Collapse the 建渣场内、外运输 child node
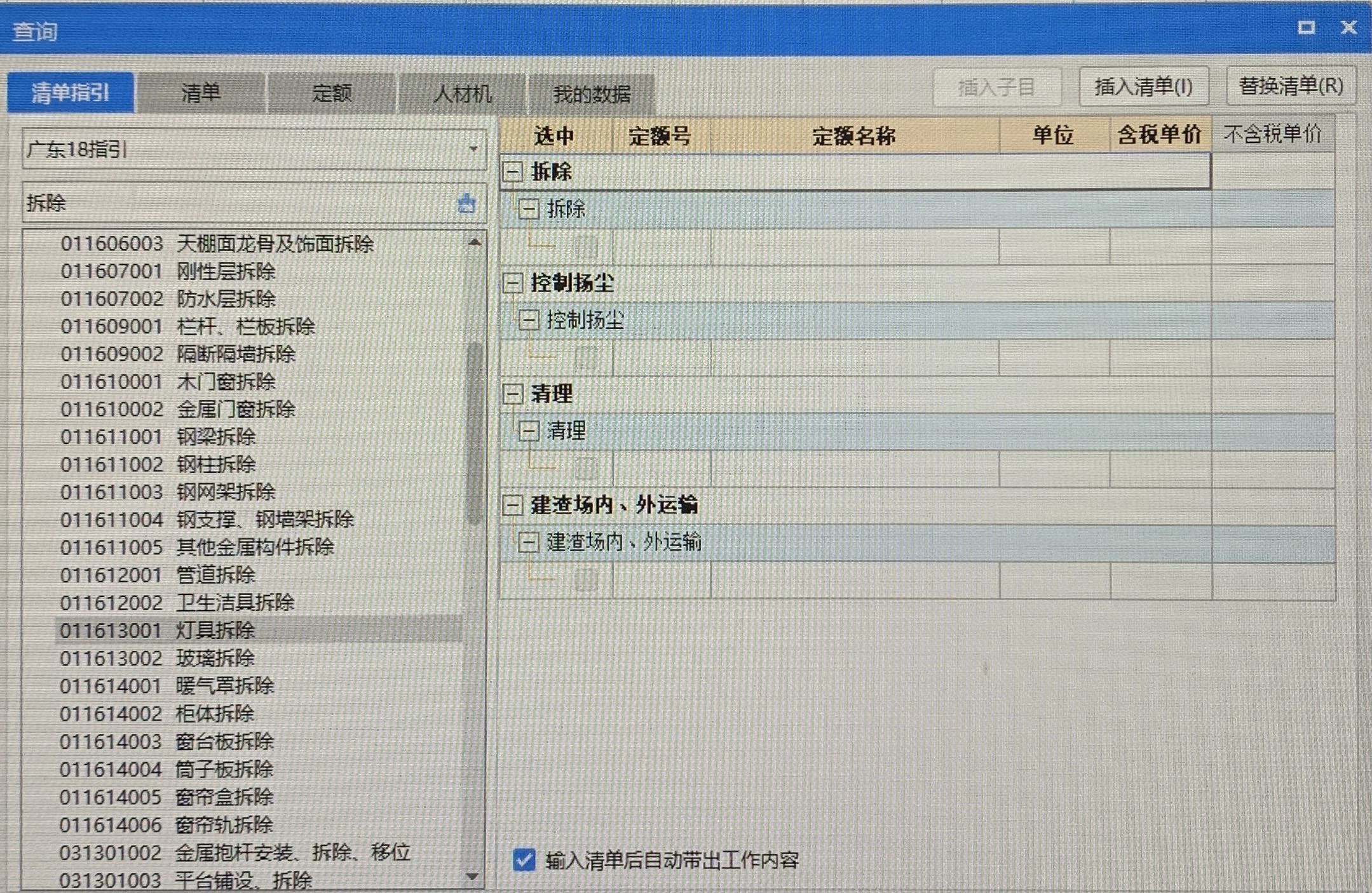Image resolution: width=1372 pixels, height=893 pixels. (x=528, y=542)
